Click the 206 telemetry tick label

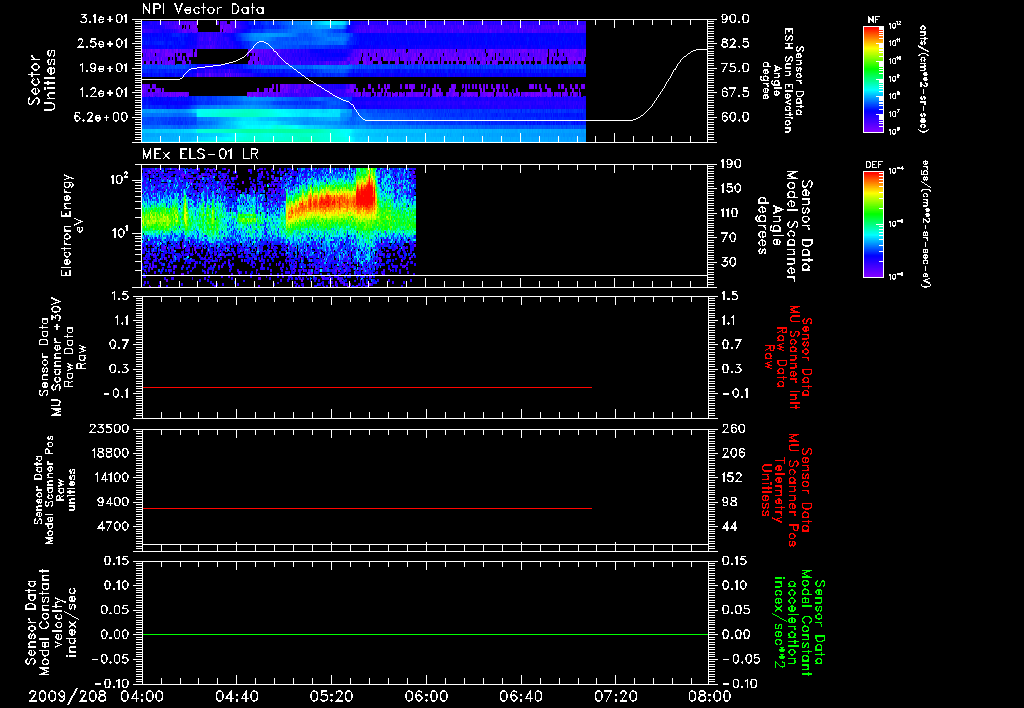(733, 453)
